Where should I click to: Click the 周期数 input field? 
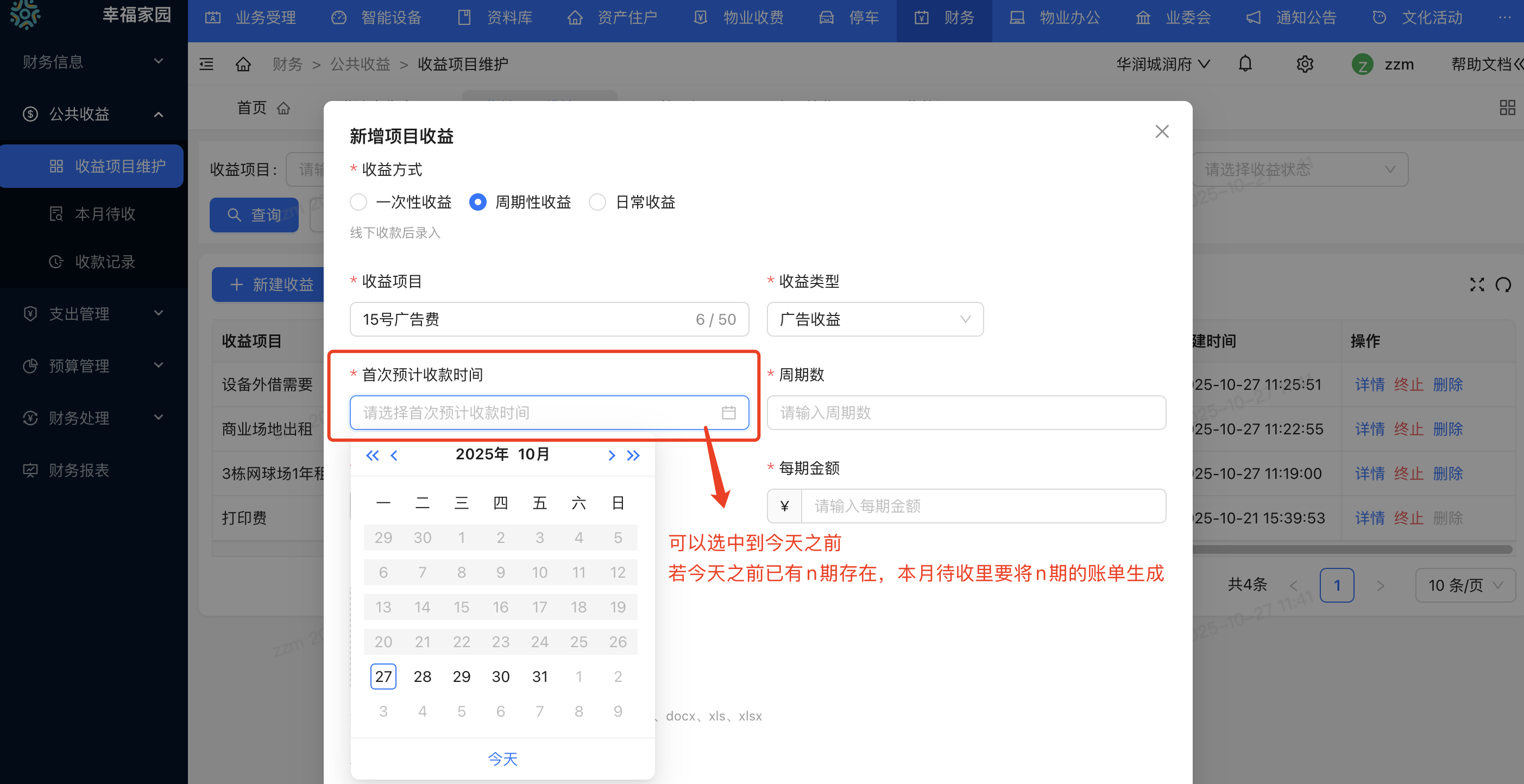966,413
